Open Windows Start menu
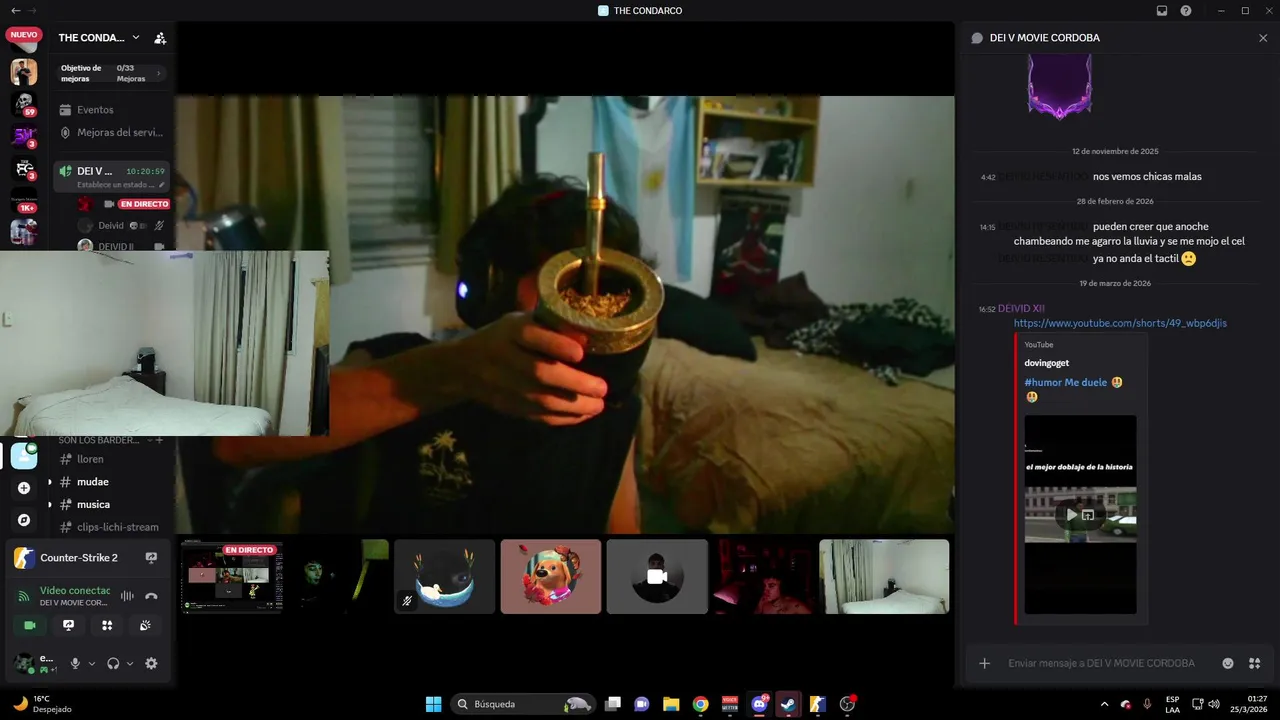 [433, 704]
